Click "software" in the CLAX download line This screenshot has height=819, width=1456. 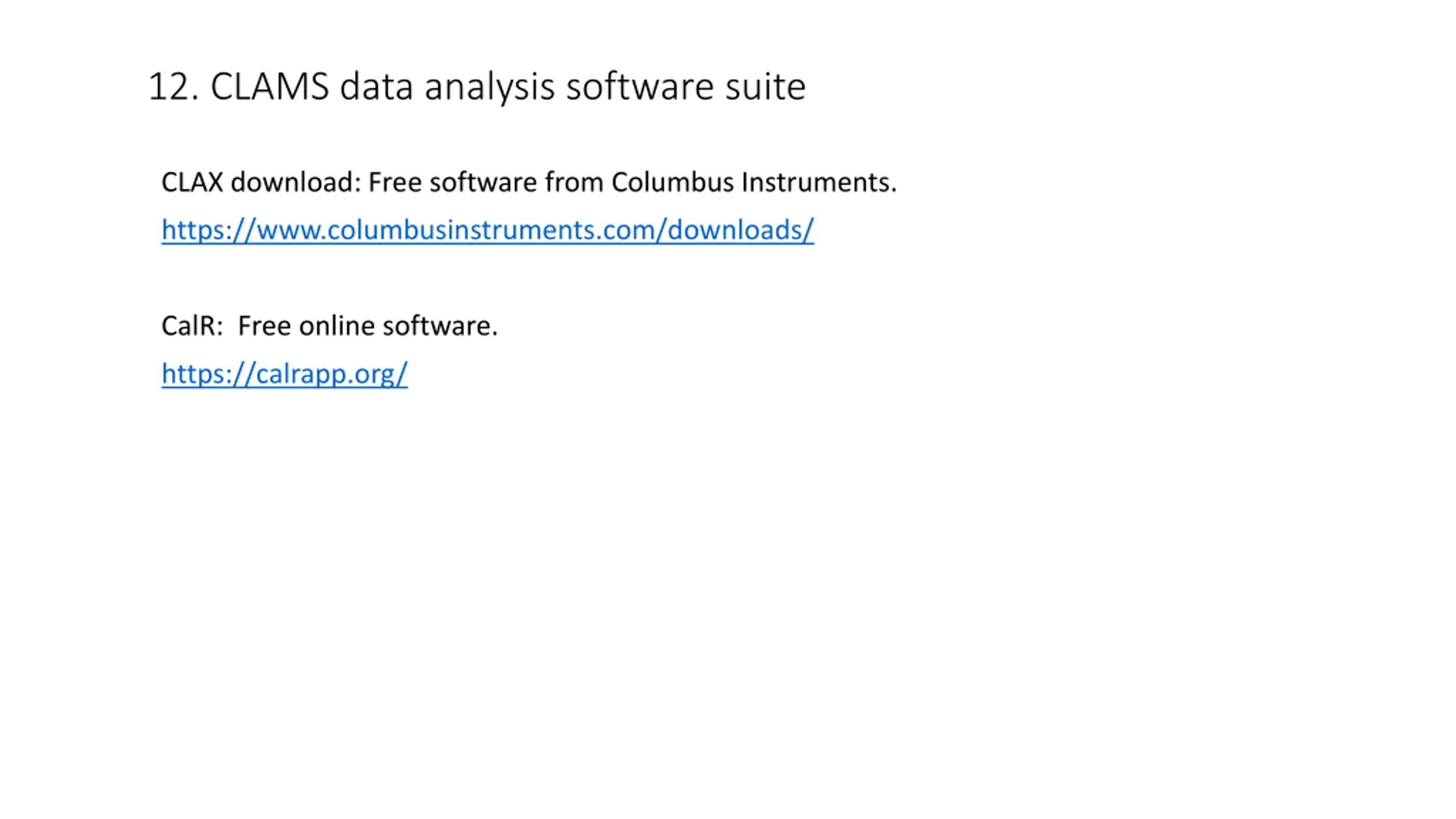483,183
